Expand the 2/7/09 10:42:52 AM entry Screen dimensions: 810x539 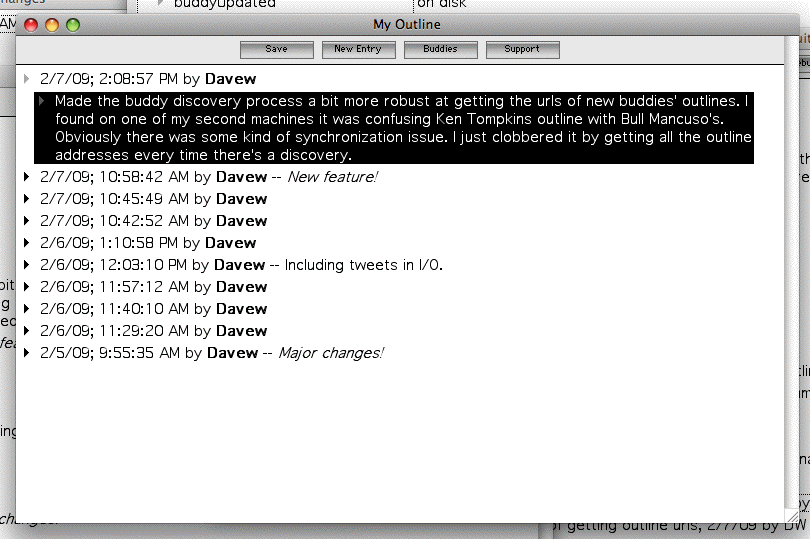27,221
